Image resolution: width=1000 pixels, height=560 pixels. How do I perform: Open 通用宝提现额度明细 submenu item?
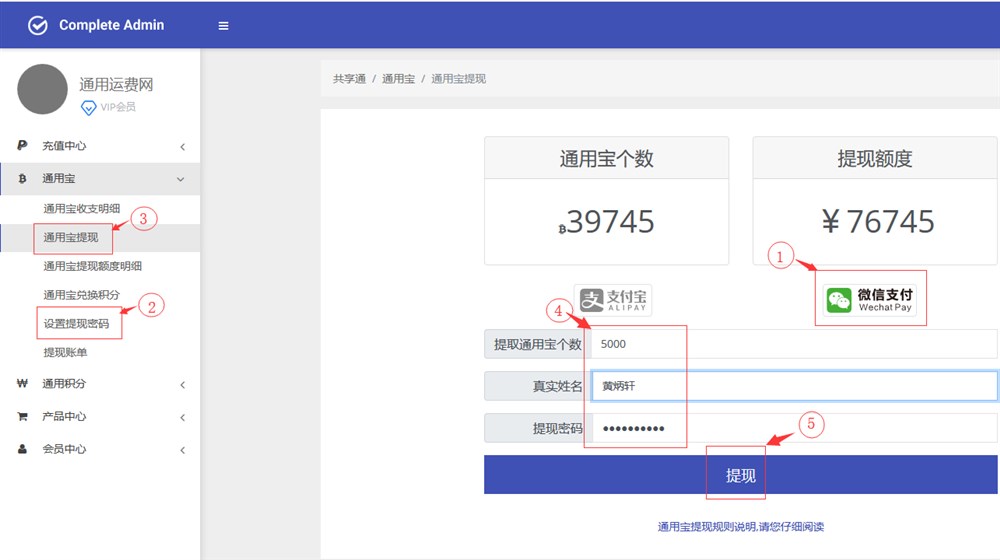92,266
